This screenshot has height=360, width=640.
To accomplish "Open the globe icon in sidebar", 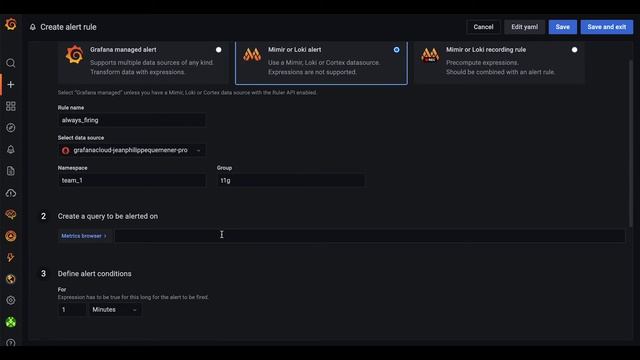I will point(11,279).
